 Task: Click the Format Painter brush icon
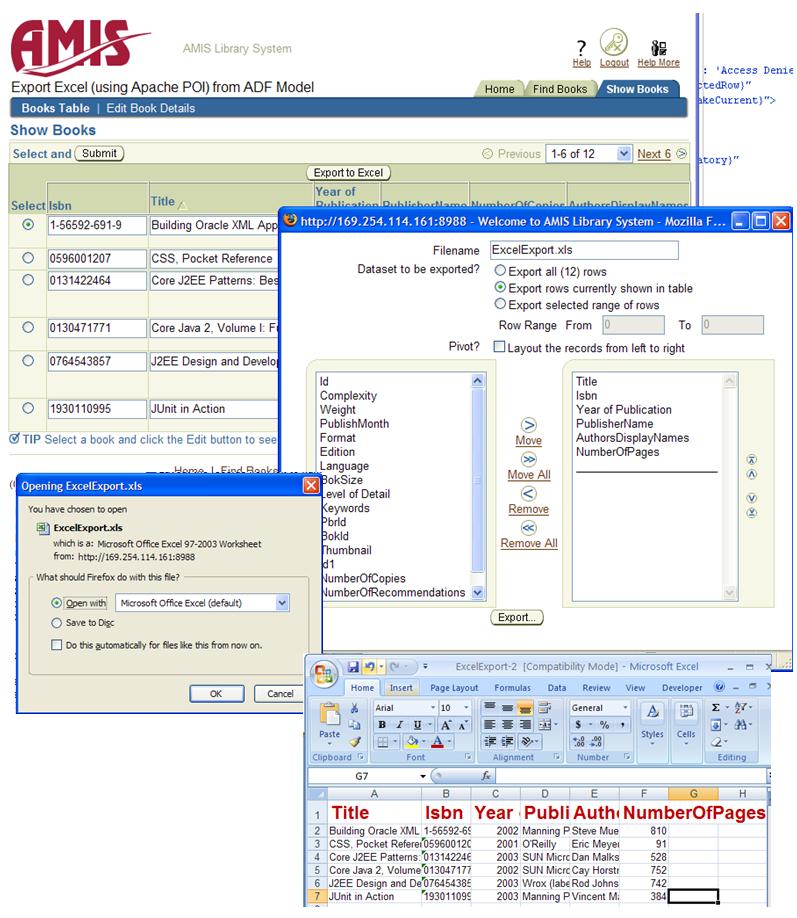354,742
